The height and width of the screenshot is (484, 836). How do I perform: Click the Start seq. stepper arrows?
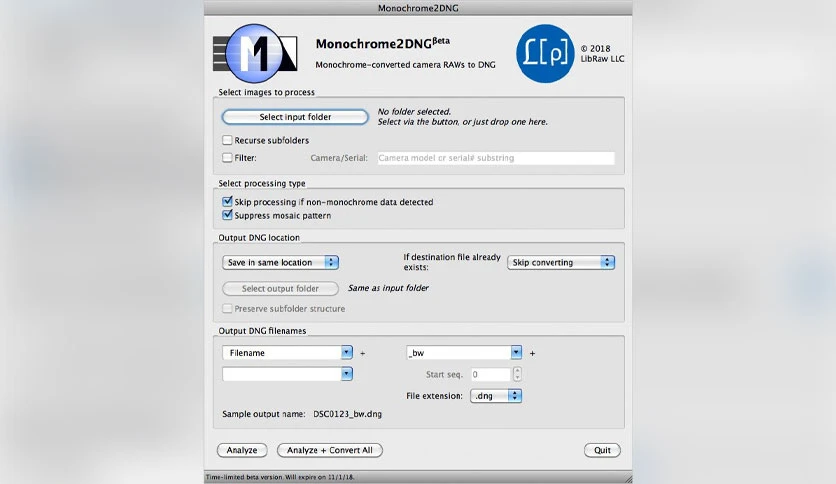517,374
